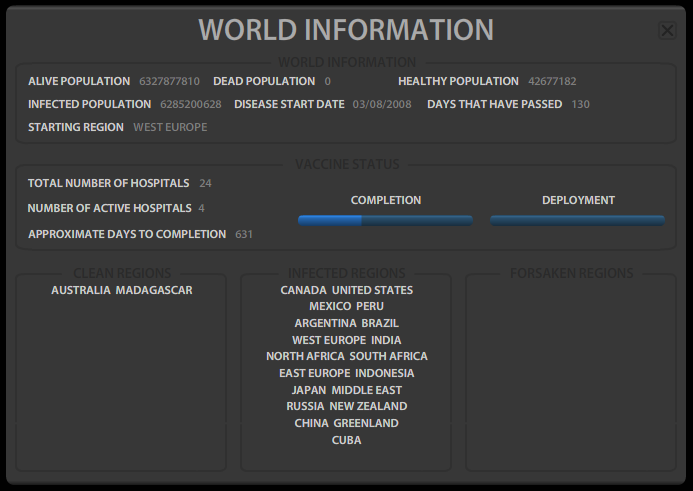Select Greenland in Infected Regions
Screen dimensions: 693x491
tap(366, 423)
